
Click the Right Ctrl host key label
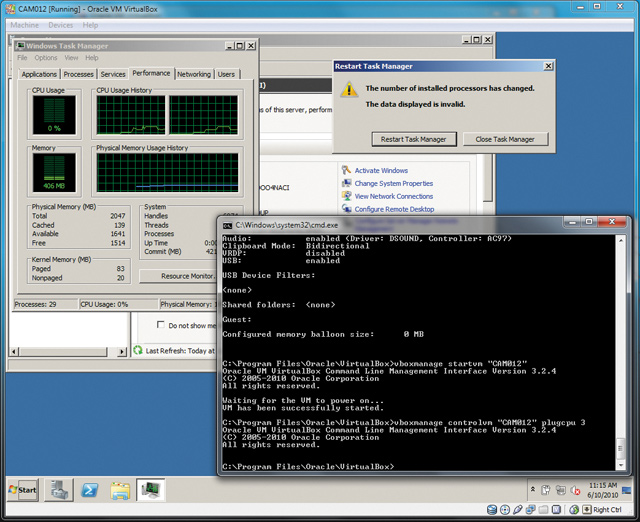coord(607,509)
